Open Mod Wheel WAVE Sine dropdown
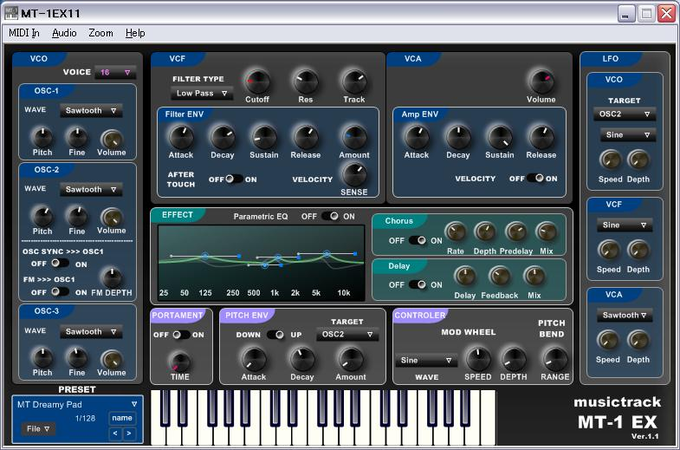This screenshot has width=680, height=450. click(426, 360)
